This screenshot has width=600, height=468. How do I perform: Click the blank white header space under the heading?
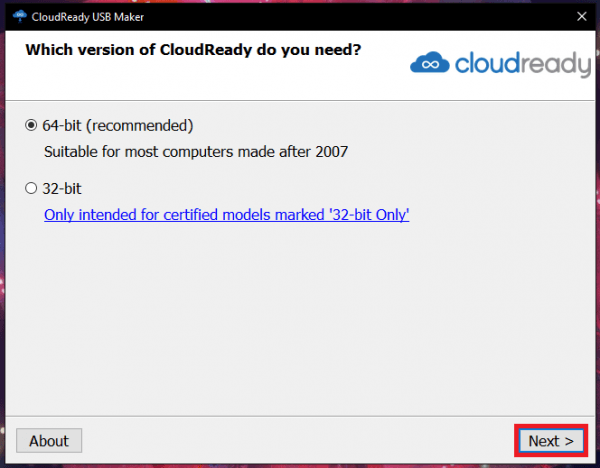191,80
